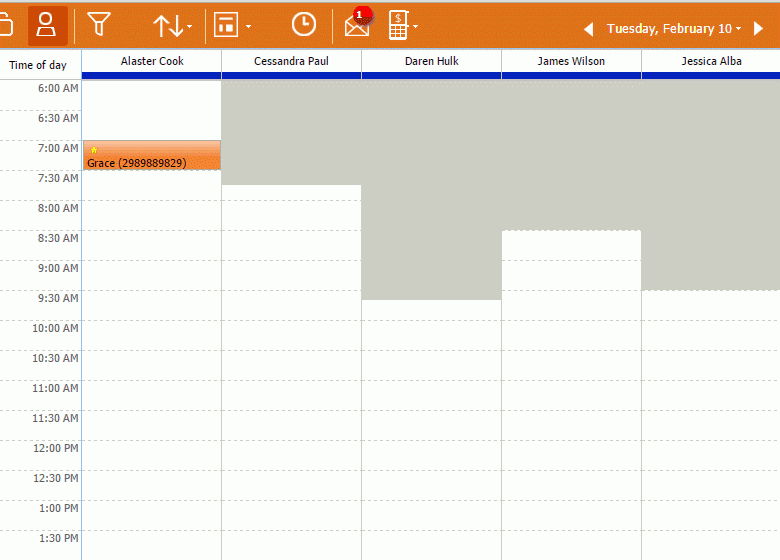Click the partially visible leftmost toolbar icon
Image resolution: width=780 pixels, height=560 pixels.
[6, 25]
